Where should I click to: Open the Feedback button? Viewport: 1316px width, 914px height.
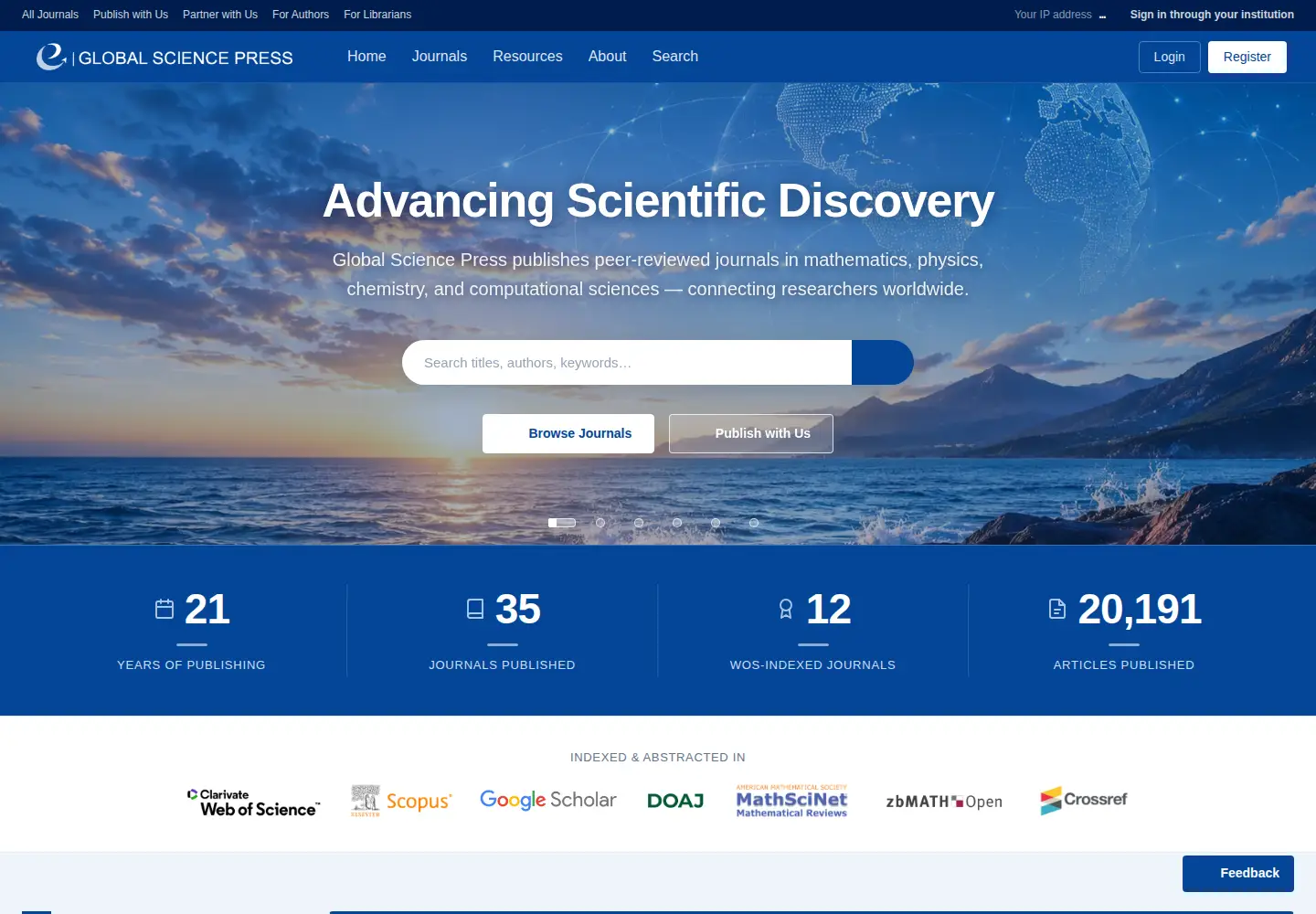click(x=1238, y=874)
